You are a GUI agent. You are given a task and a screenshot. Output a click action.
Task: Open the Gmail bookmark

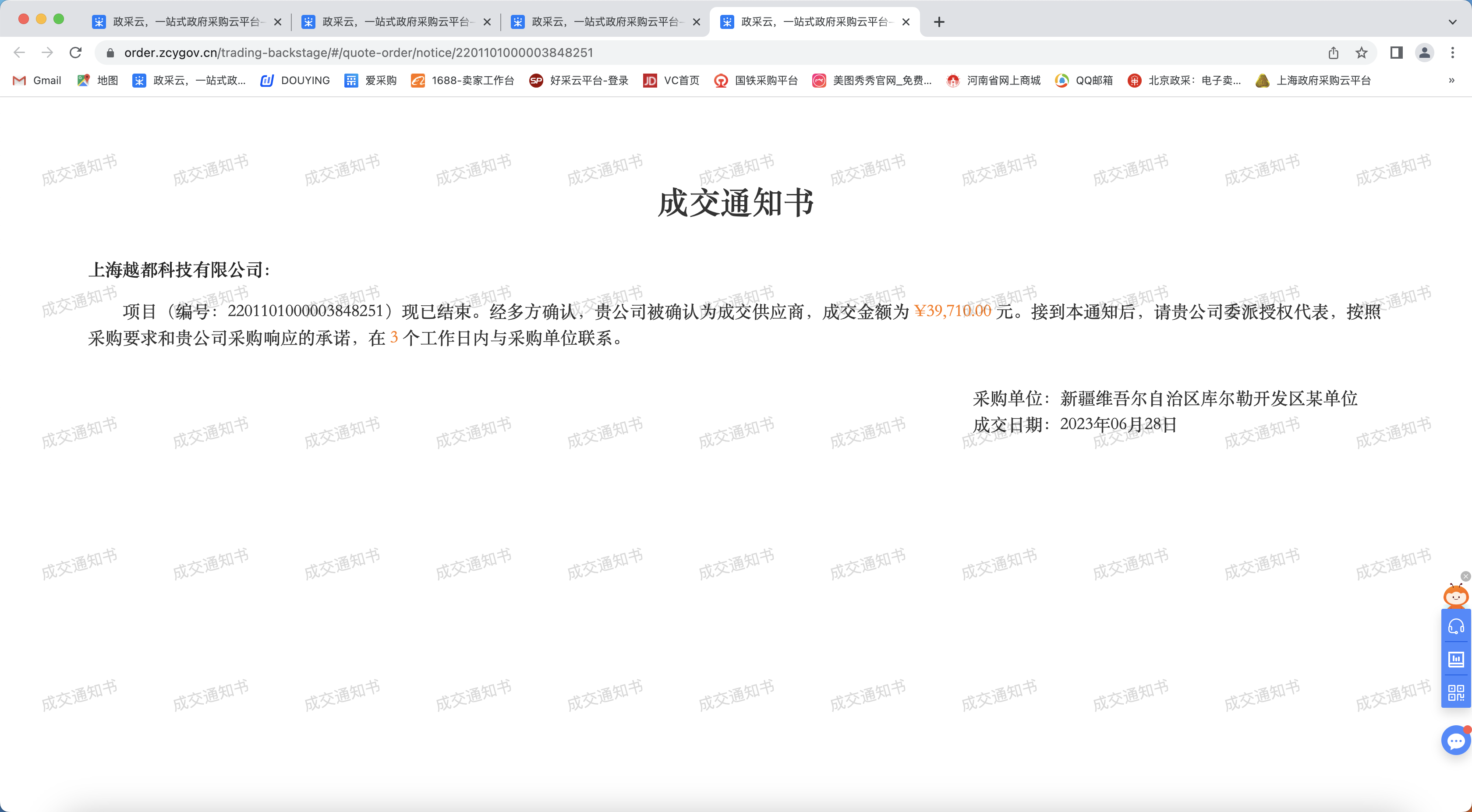[x=37, y=81]
